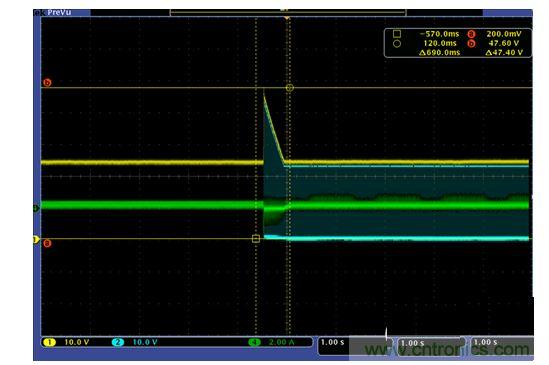
Task: Select the green channel badge beside 2.00 A
Action: (x=254, y=342)
